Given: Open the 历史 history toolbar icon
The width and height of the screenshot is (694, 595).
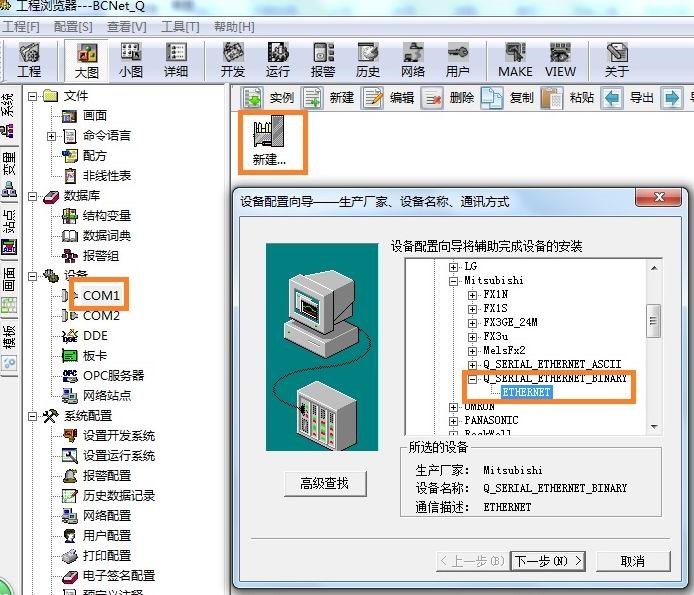Looking at the screenshot, I should point(368,60).
